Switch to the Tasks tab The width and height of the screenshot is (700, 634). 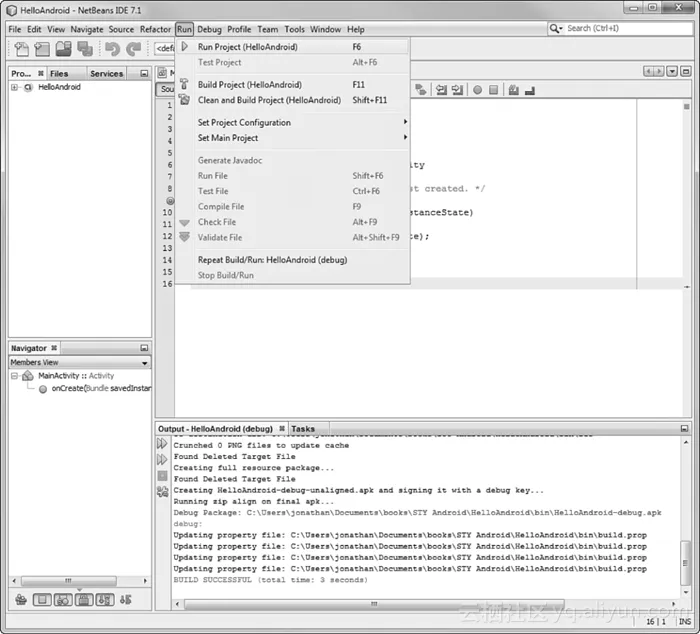point(303,428)
